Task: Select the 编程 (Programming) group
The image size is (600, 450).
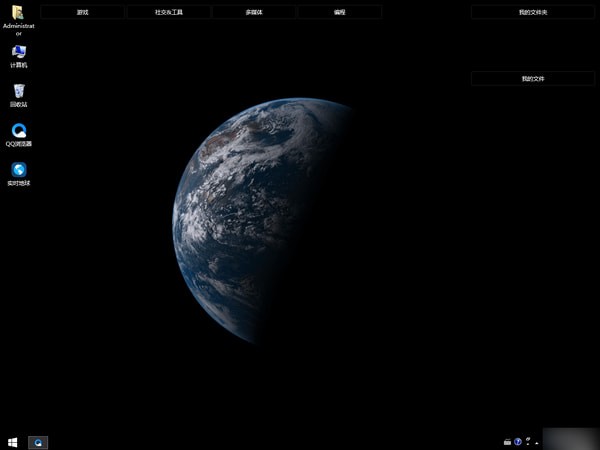Action: click(339, 12)
